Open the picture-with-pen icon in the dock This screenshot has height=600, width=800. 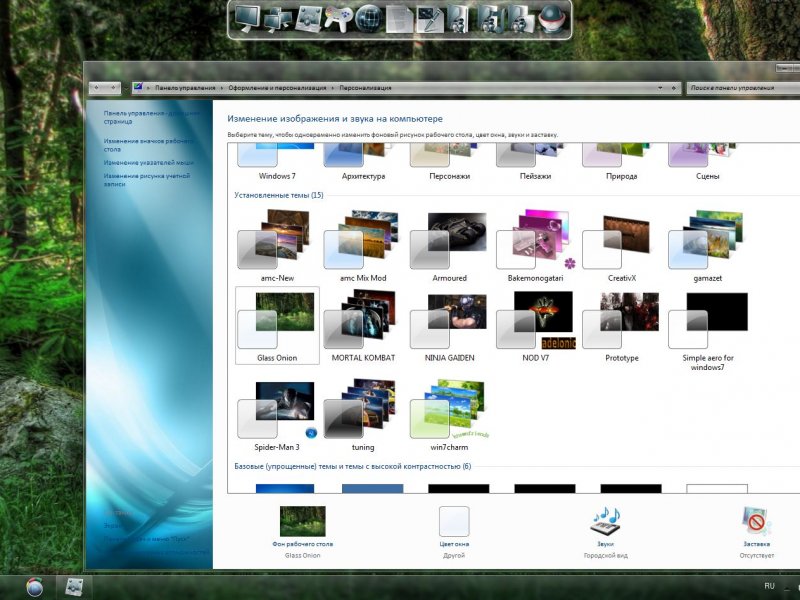[430, 19]
